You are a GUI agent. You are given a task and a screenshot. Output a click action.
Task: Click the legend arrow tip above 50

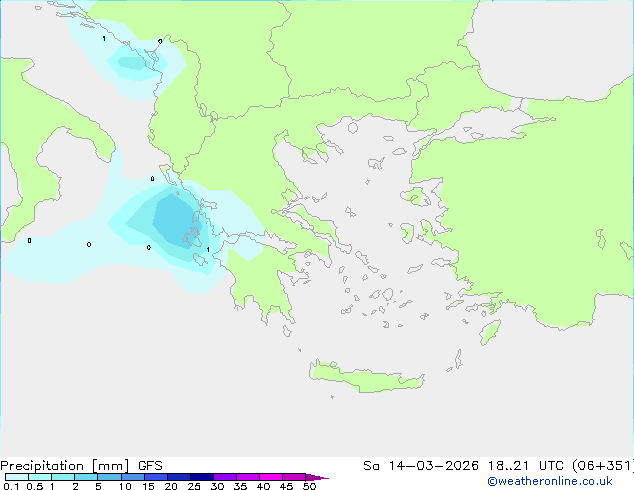pyautogui.click(x=317, y=477)
